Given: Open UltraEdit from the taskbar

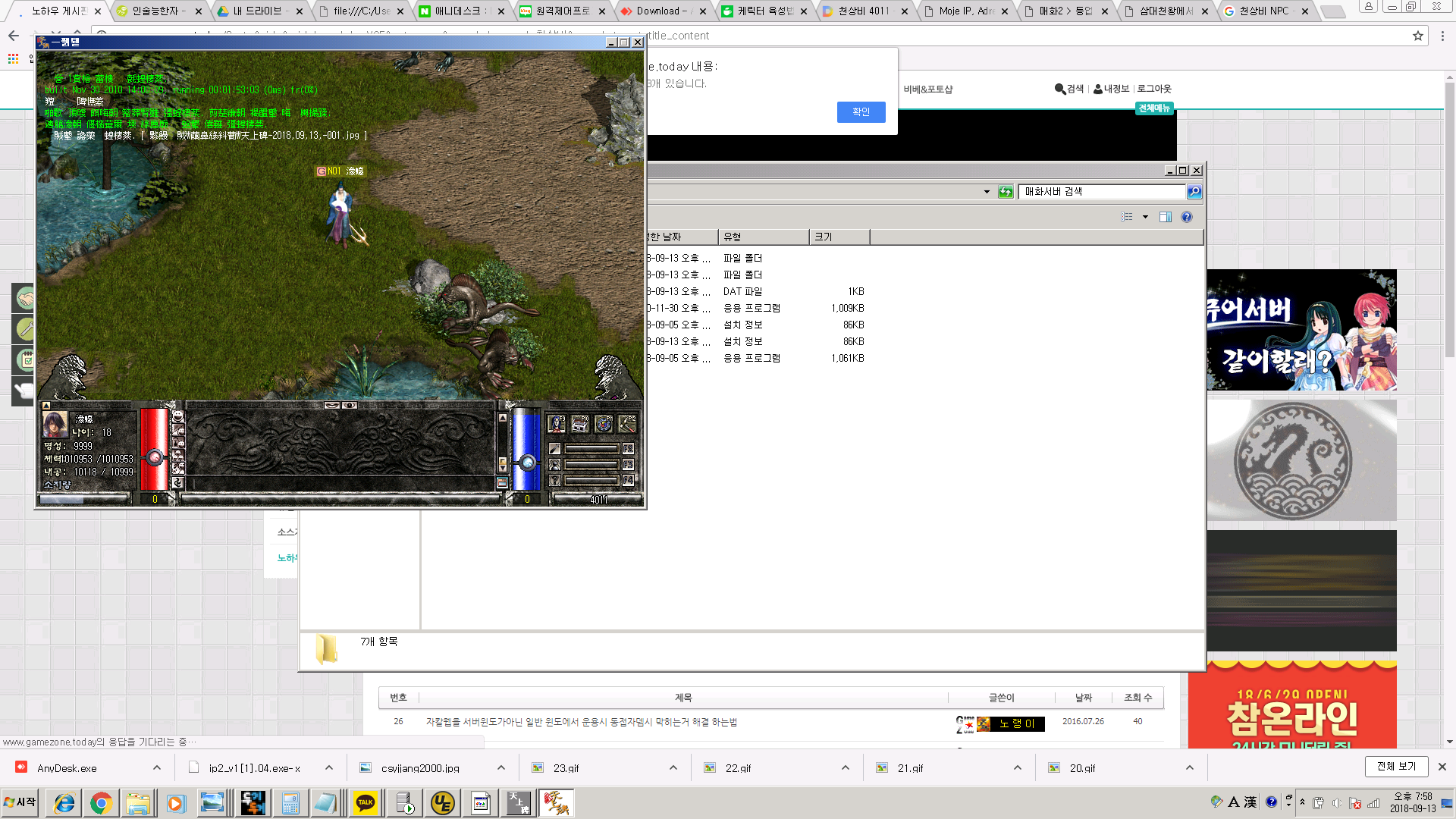Looking at the screenshot, I should [442, 803].
